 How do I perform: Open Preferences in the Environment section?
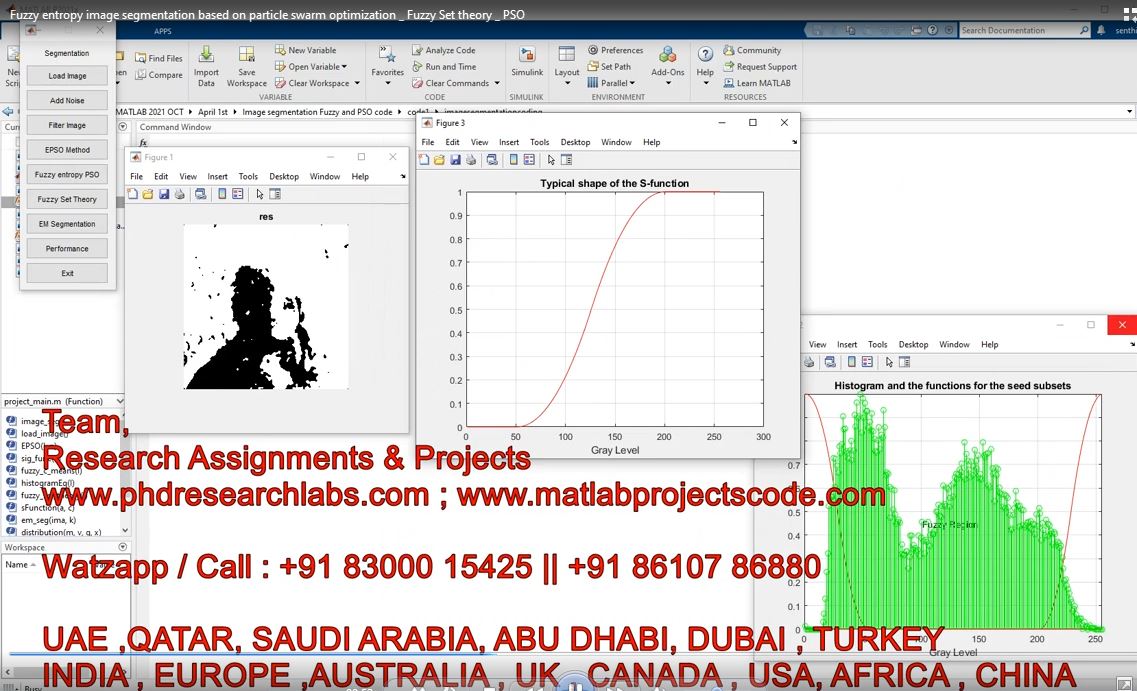pos(615,50)
